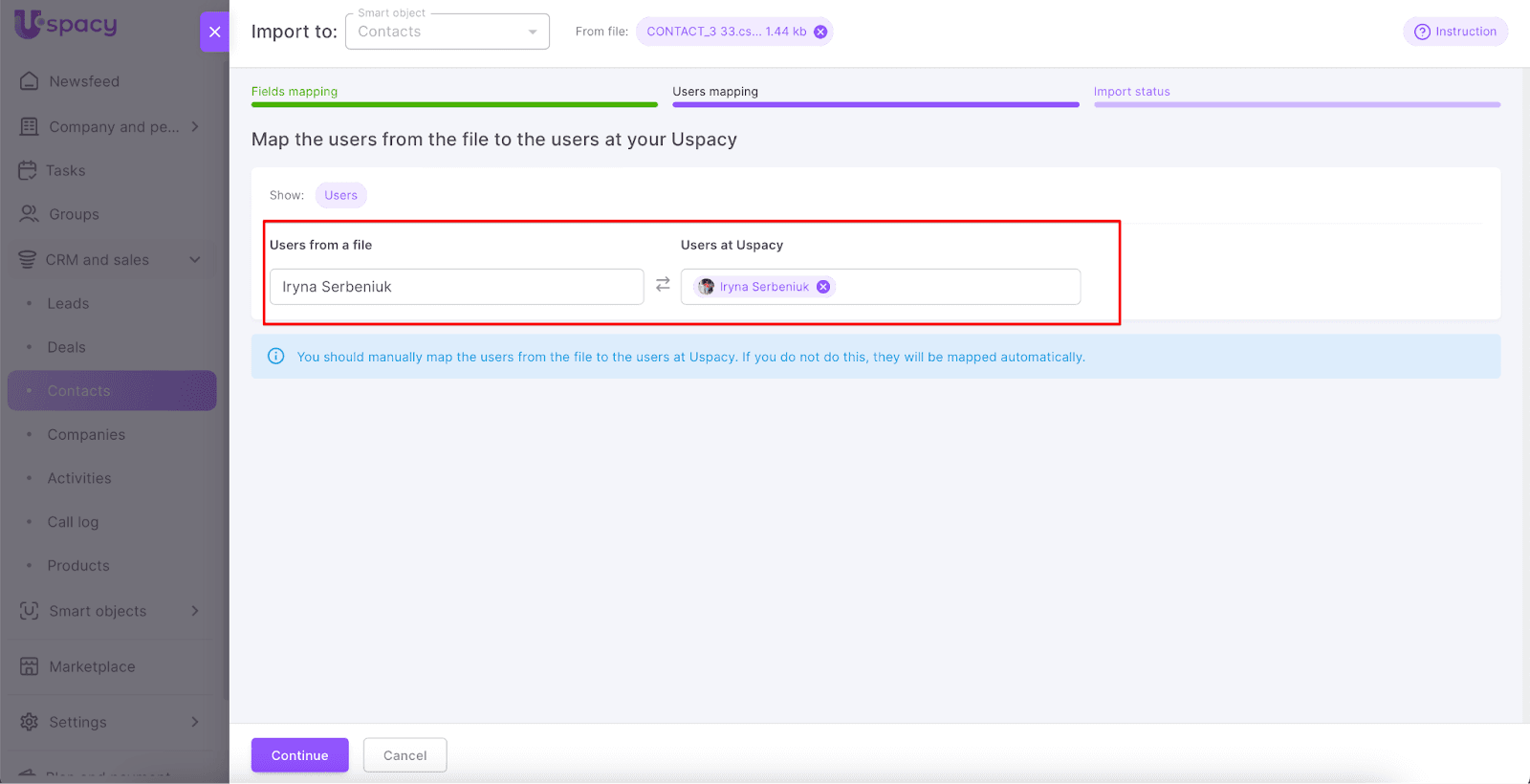Remove Iryna Serbeniuk from Uspacy users
The image size is (1530, 784).
click(x=823, y=287)
